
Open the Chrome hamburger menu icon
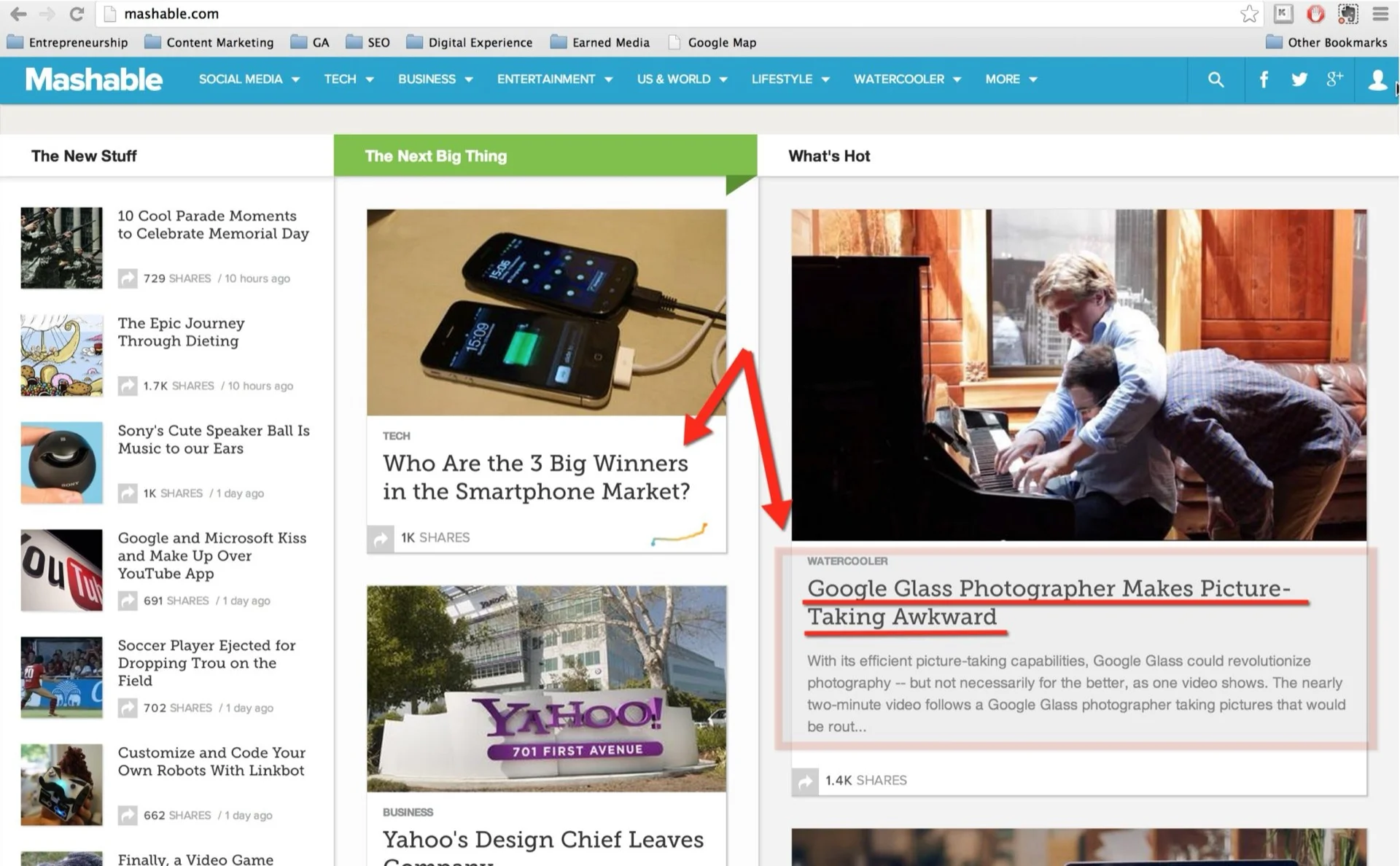pyautogui.click(x=1380, y=14)
